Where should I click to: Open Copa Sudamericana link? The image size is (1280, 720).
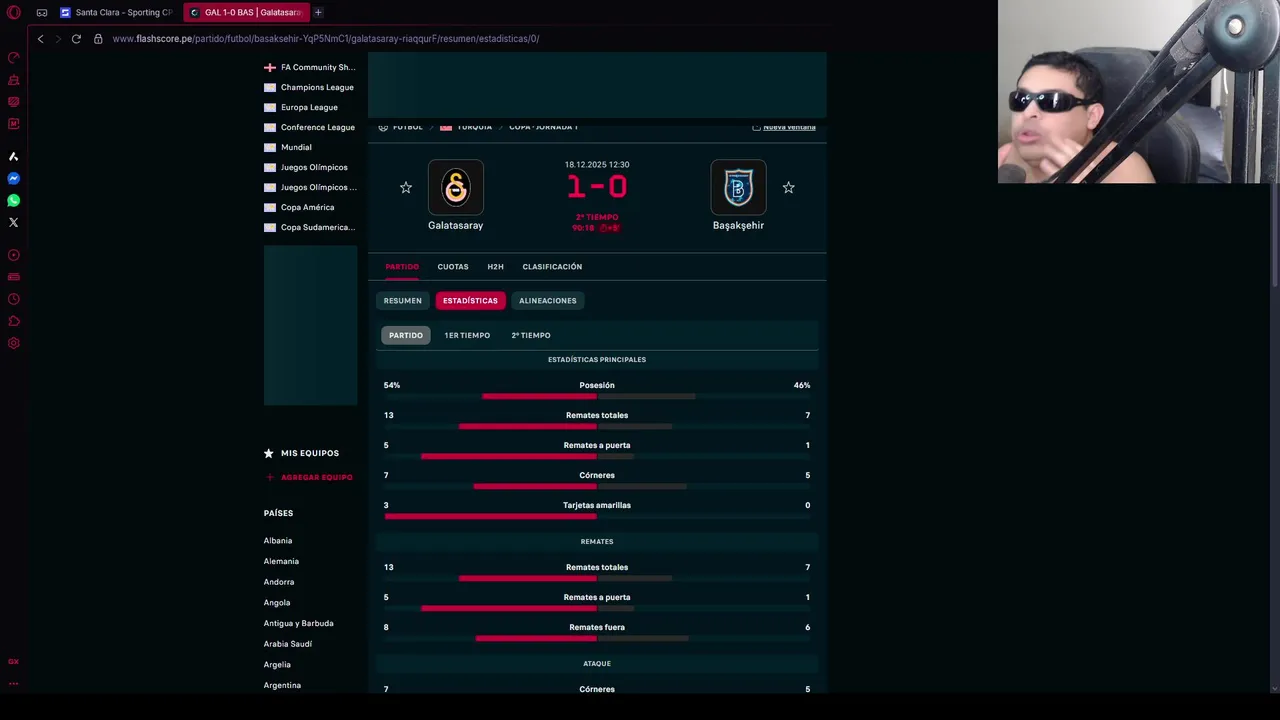pyautogui.click(x=318, y=227)
